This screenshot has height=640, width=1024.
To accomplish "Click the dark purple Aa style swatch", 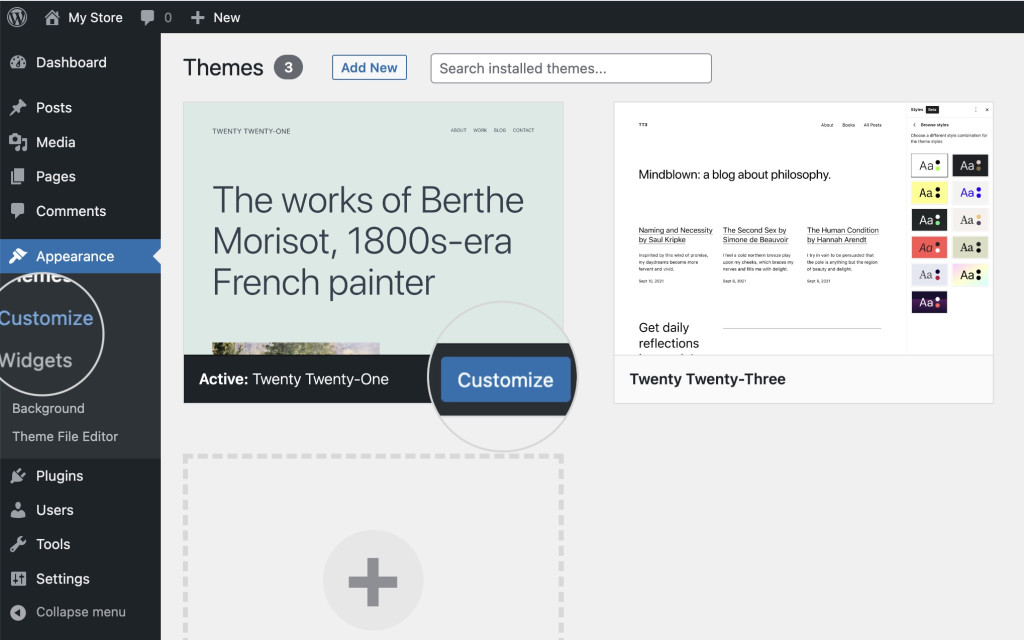I will coord(929,302).
